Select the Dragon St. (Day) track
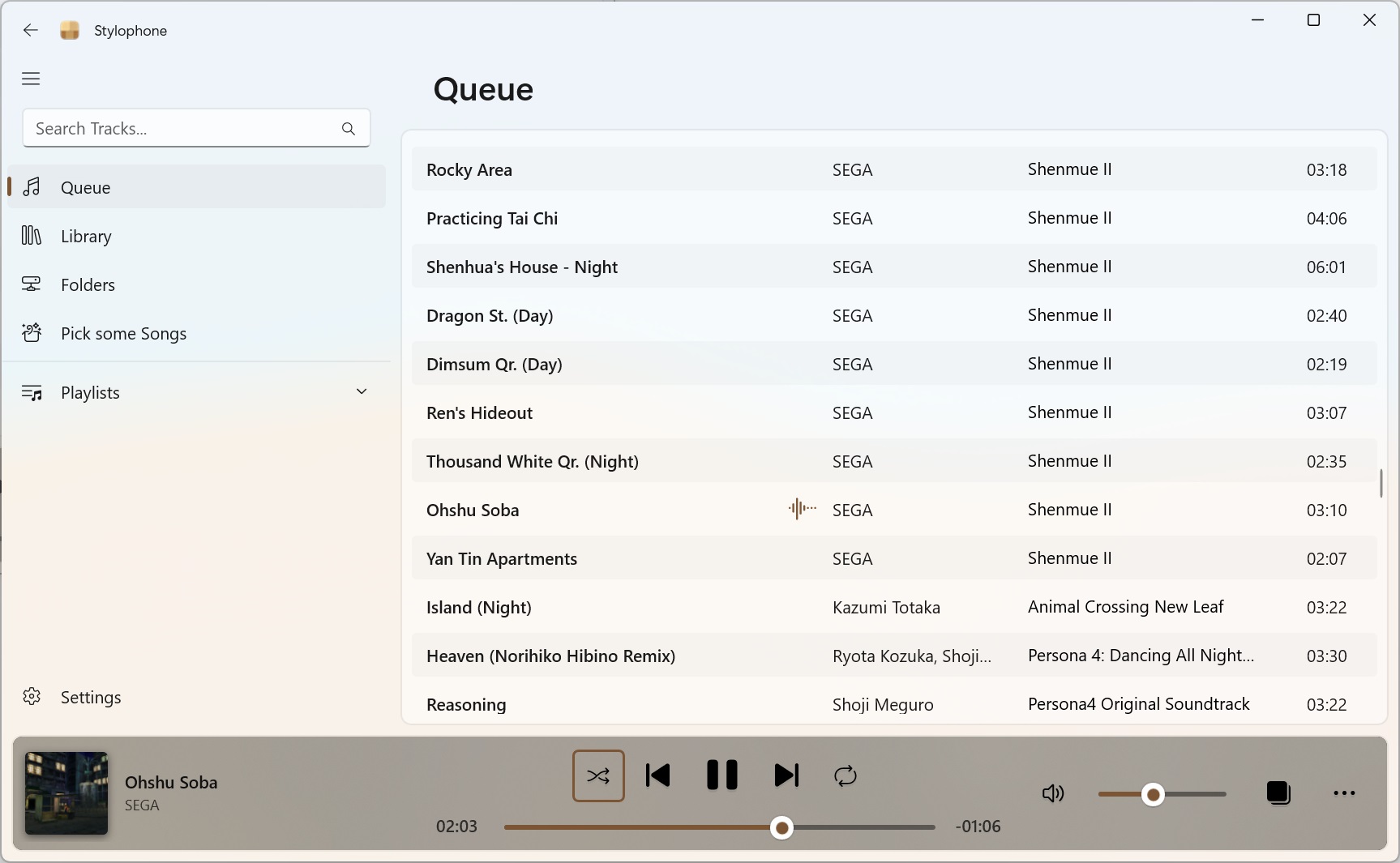The image size is (1400, 863). (894, 315)
